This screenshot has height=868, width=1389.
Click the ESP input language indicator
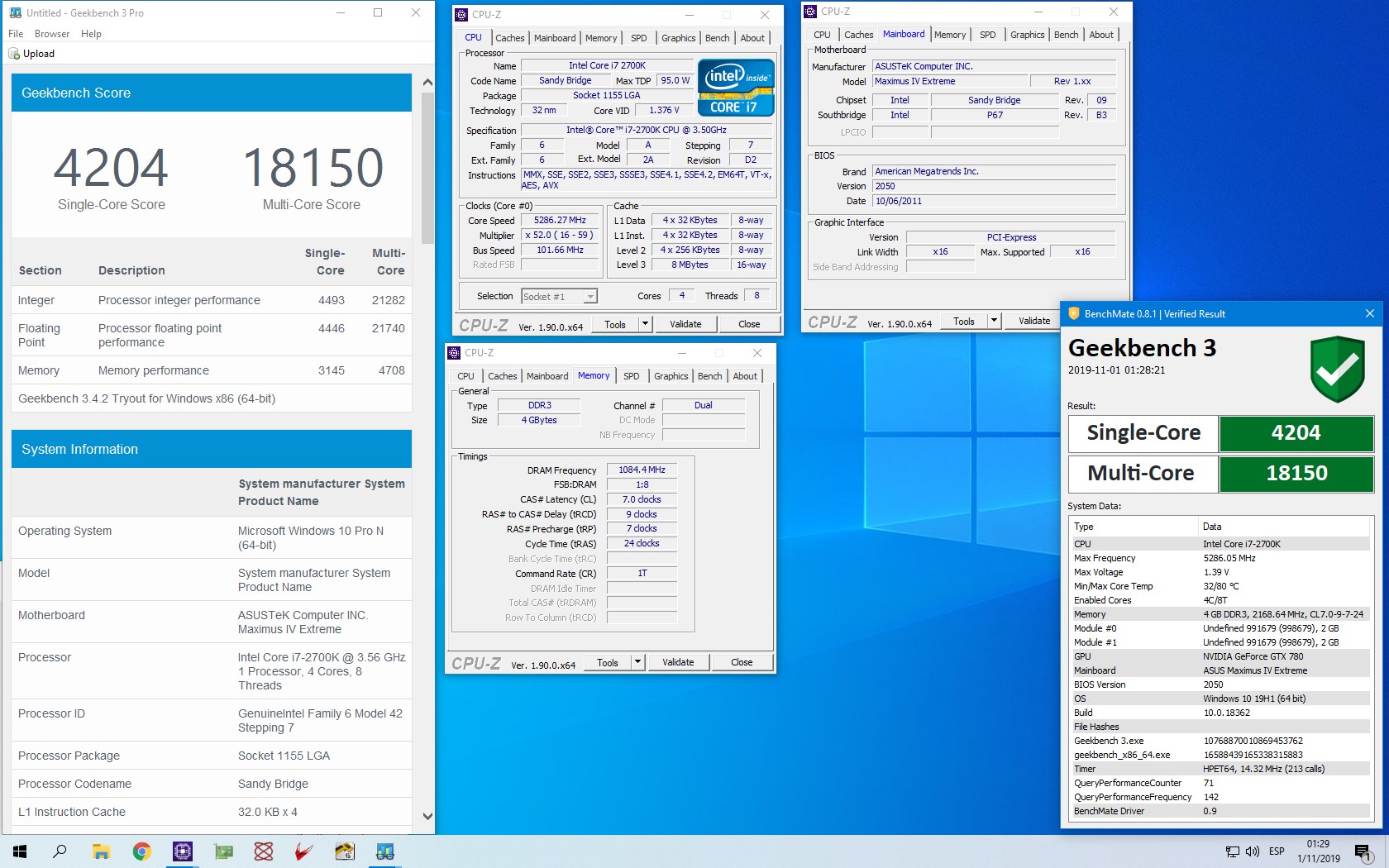point(1277,851)
